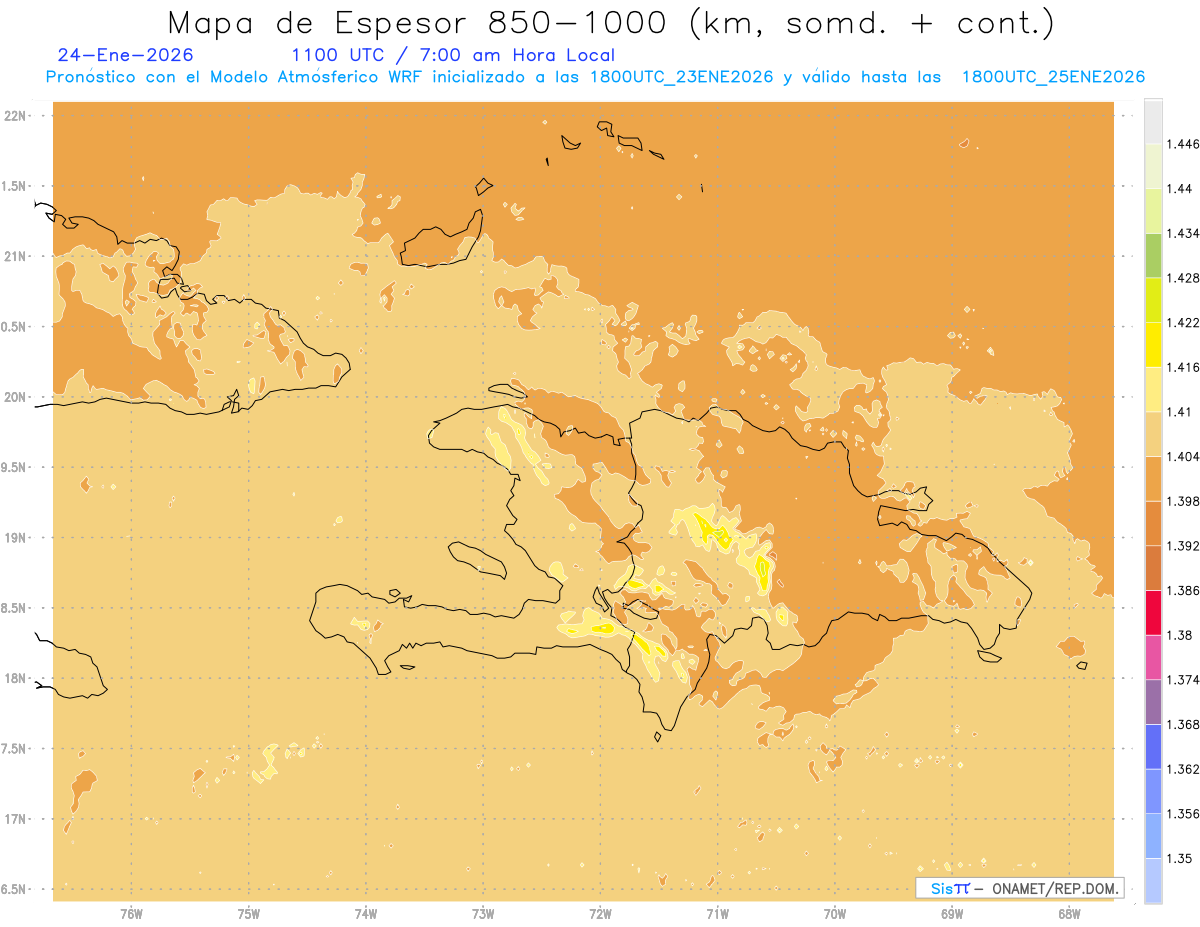Click the colorbar value 1.356
This screenshot has height=927, width=1200.
click(x=1184, y=814)
